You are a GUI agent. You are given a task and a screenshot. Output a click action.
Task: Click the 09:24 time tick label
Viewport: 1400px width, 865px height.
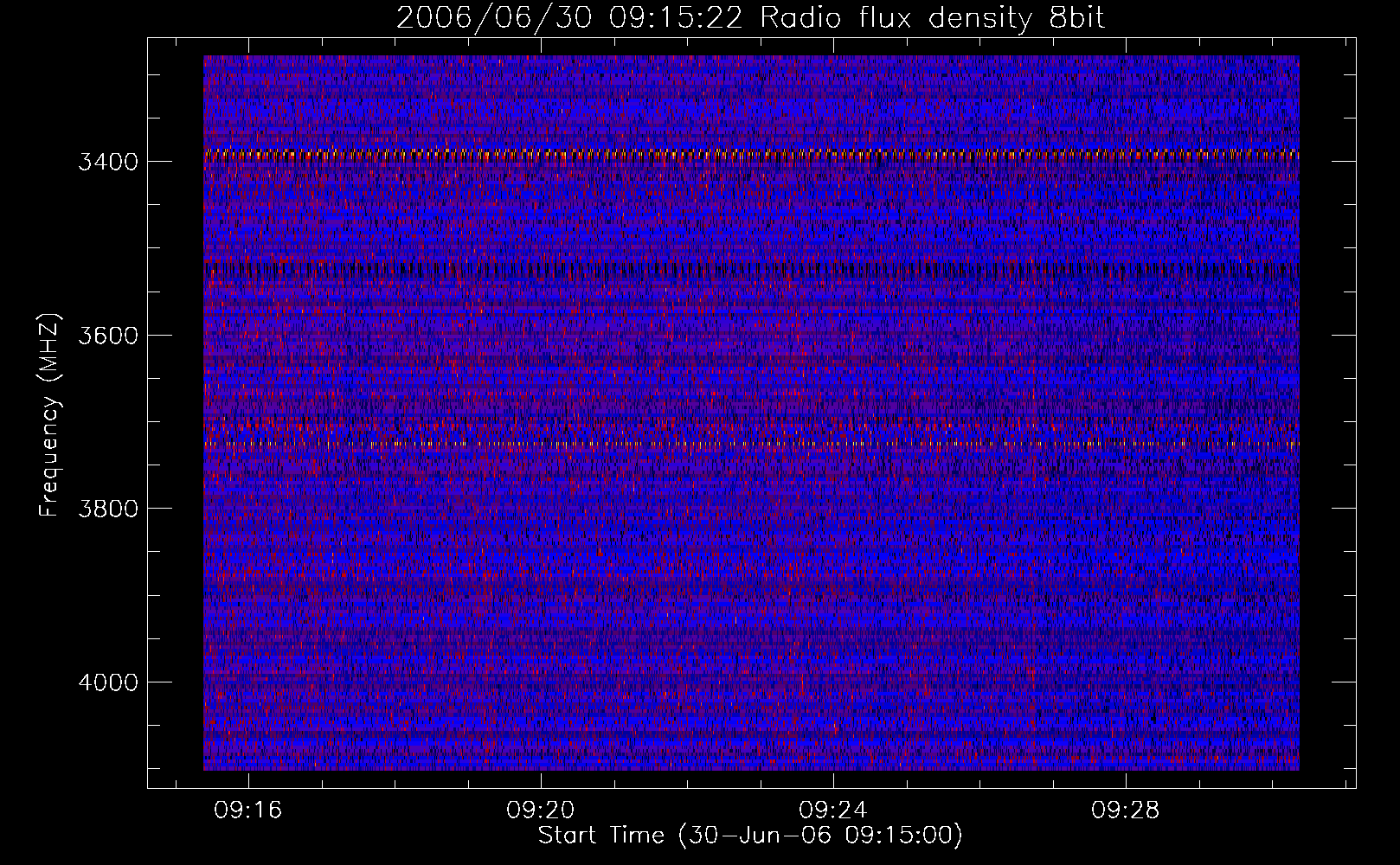[x=833, y=811]
